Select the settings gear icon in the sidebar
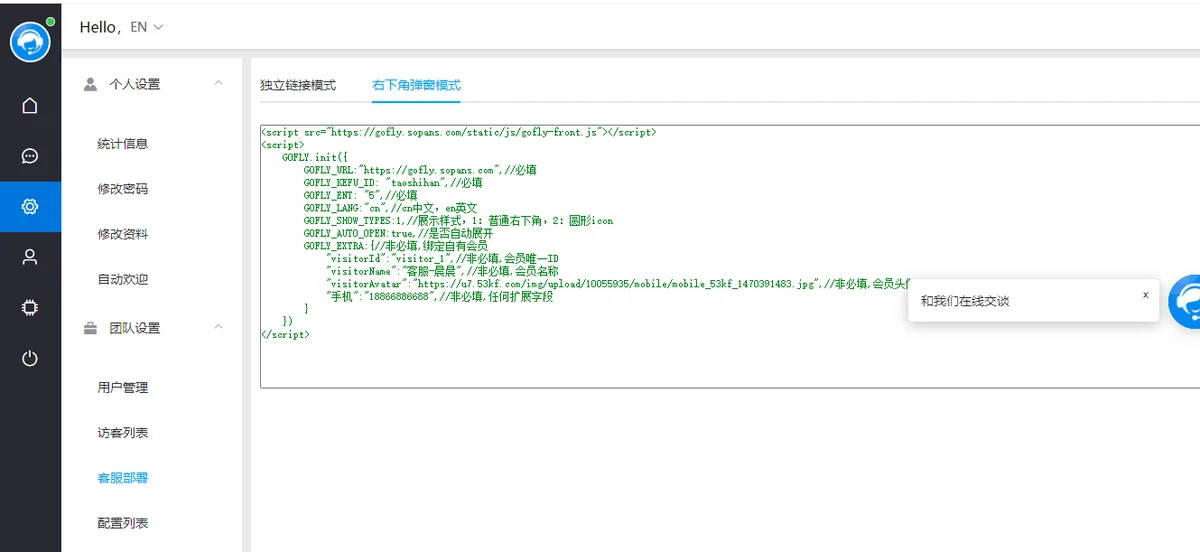The width and height of the screenshot is (1200, 552). [30, 207]
